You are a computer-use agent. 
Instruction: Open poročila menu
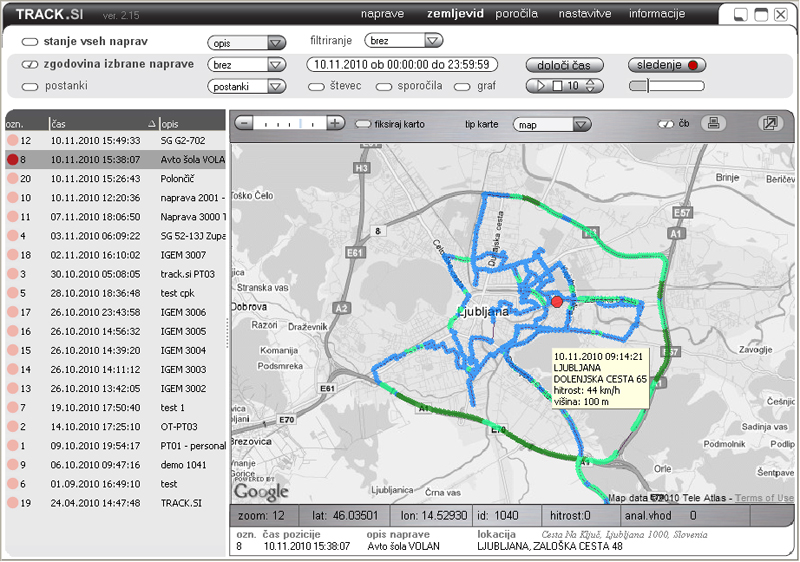tap(516, 14)
